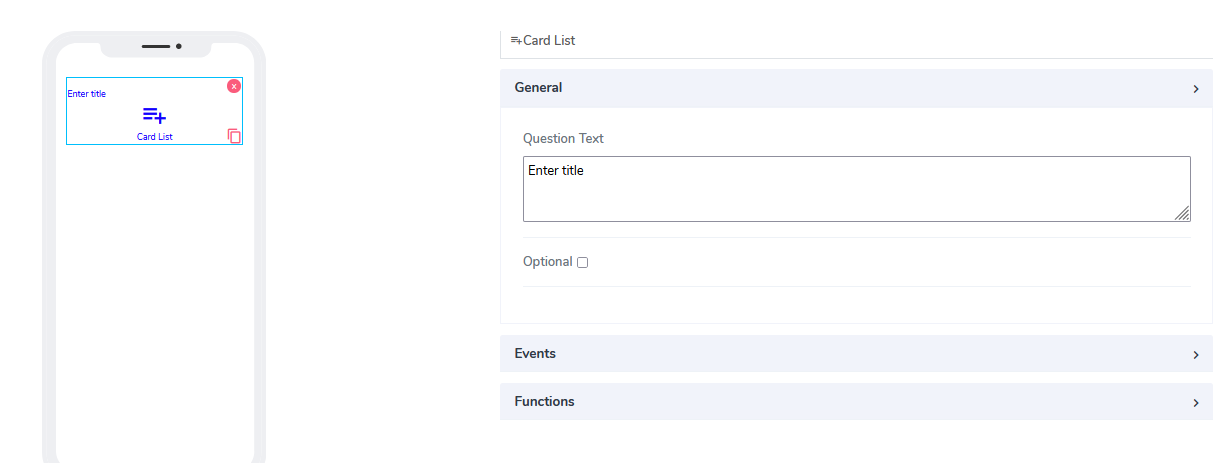This screenshot has width=1228, height=463.
Task: Expand the Functions section chevron
Action: pyautogui.click(x=1195, y=403)
